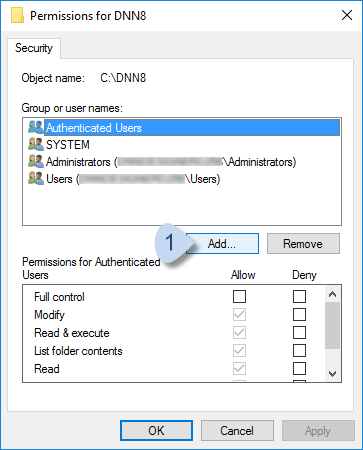Close the Permissions for DNN8 dialog
The image size is (363, 450).
point(347,15)
